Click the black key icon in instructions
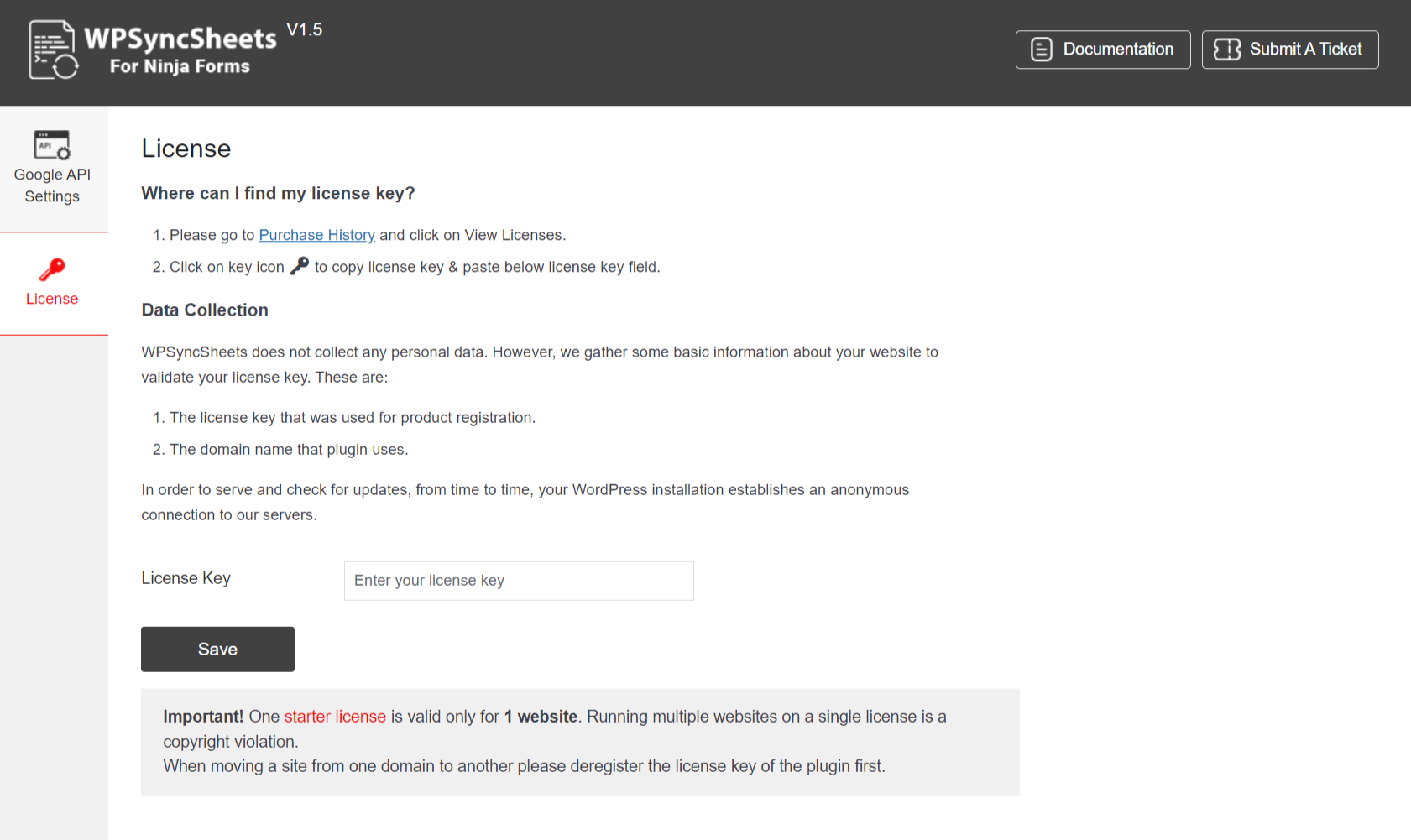 (x=300, y=265)
